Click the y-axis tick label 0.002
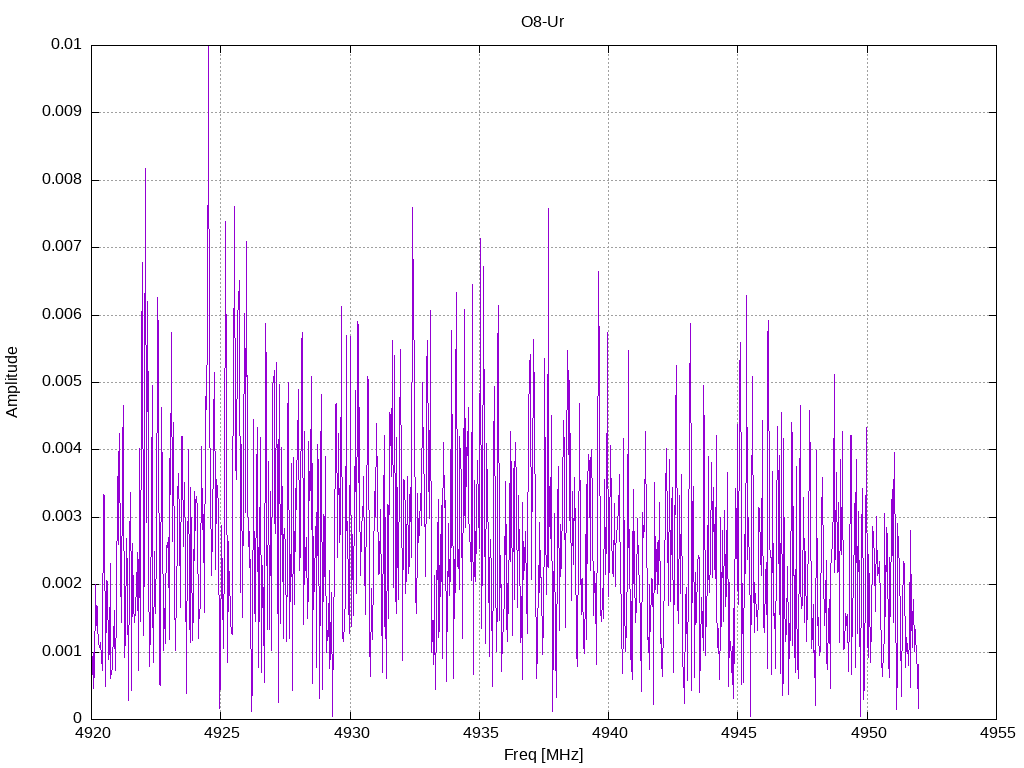Screen dimensions: 1024x768 click(x=62, y=584)
